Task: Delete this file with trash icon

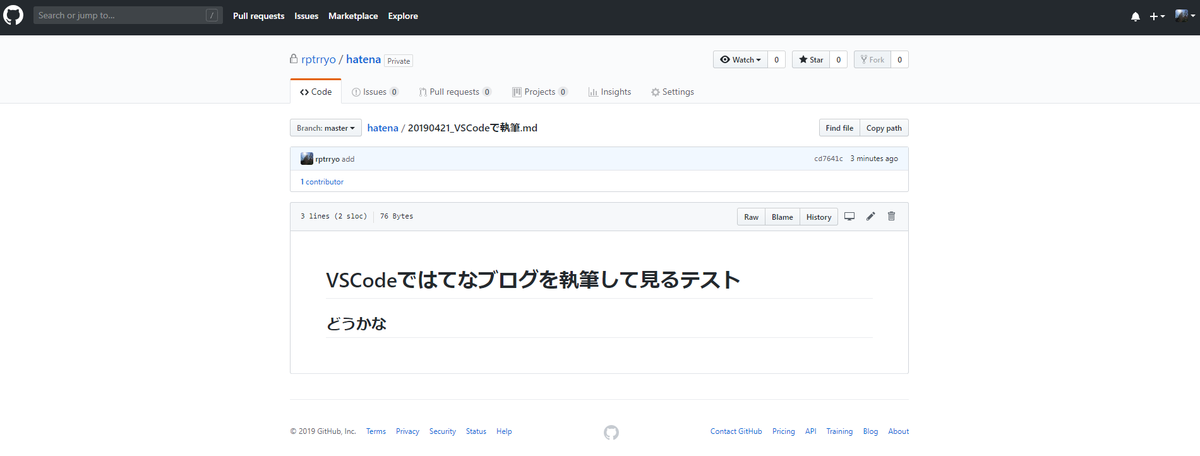Action: [x=892, y=217]
